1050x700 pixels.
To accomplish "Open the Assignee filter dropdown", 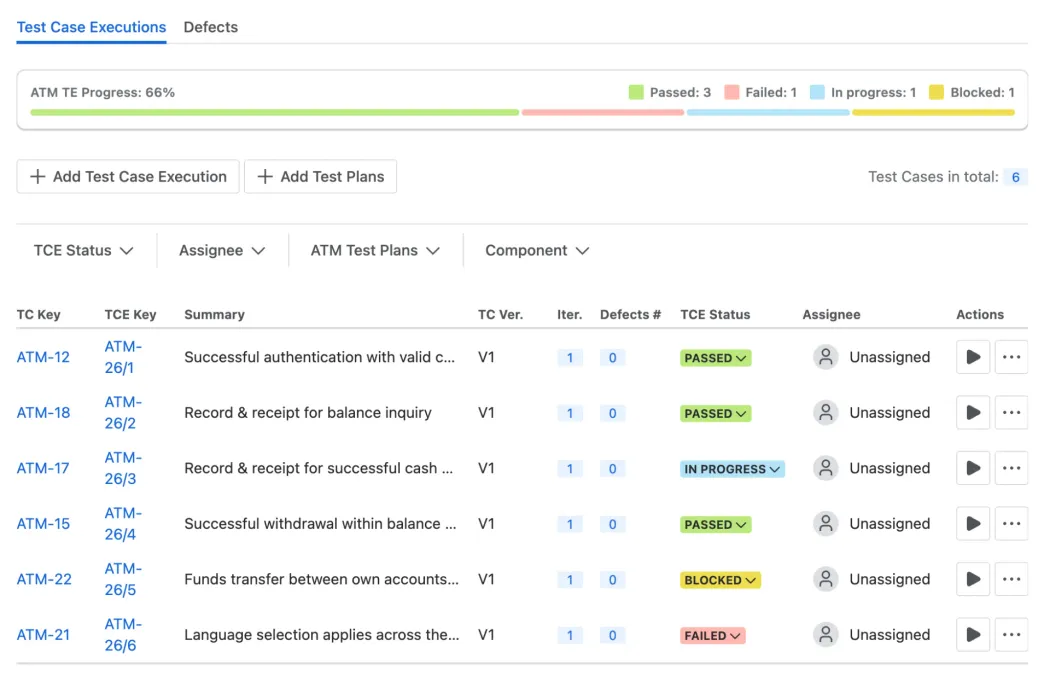I will (222, 251).
